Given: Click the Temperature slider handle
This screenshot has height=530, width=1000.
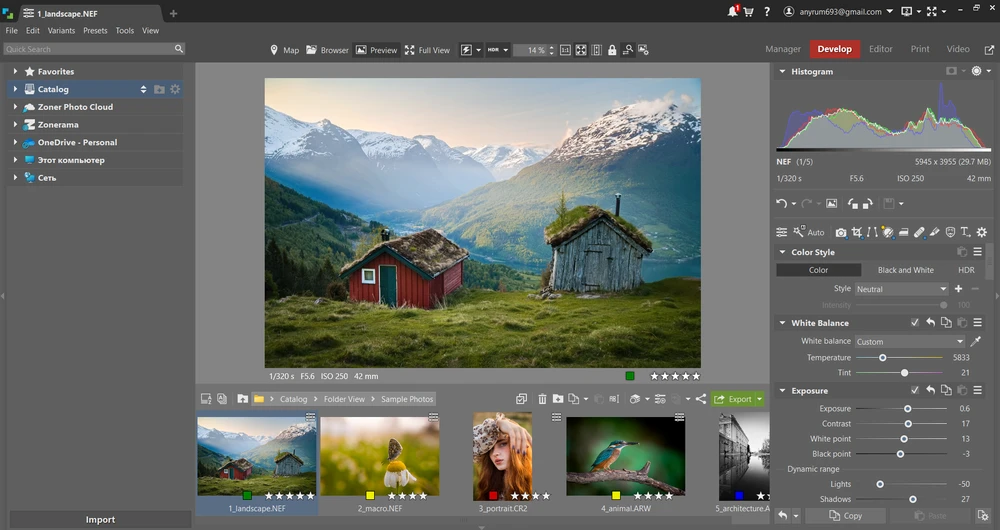Looking at the screenshot, I should point(882,357).
